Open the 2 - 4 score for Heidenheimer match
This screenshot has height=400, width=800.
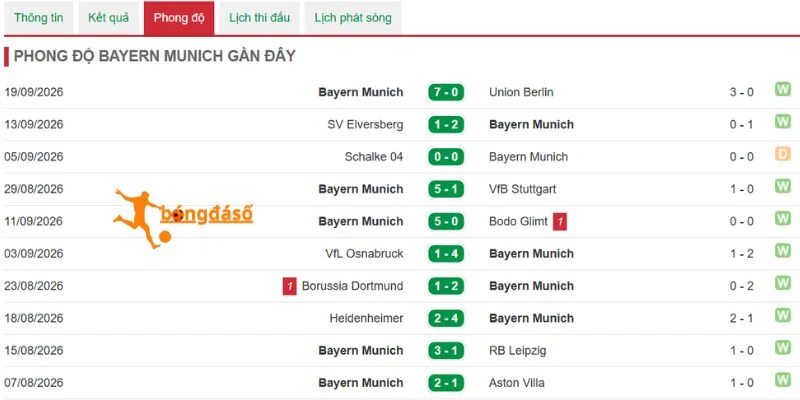tap(446, 318)
